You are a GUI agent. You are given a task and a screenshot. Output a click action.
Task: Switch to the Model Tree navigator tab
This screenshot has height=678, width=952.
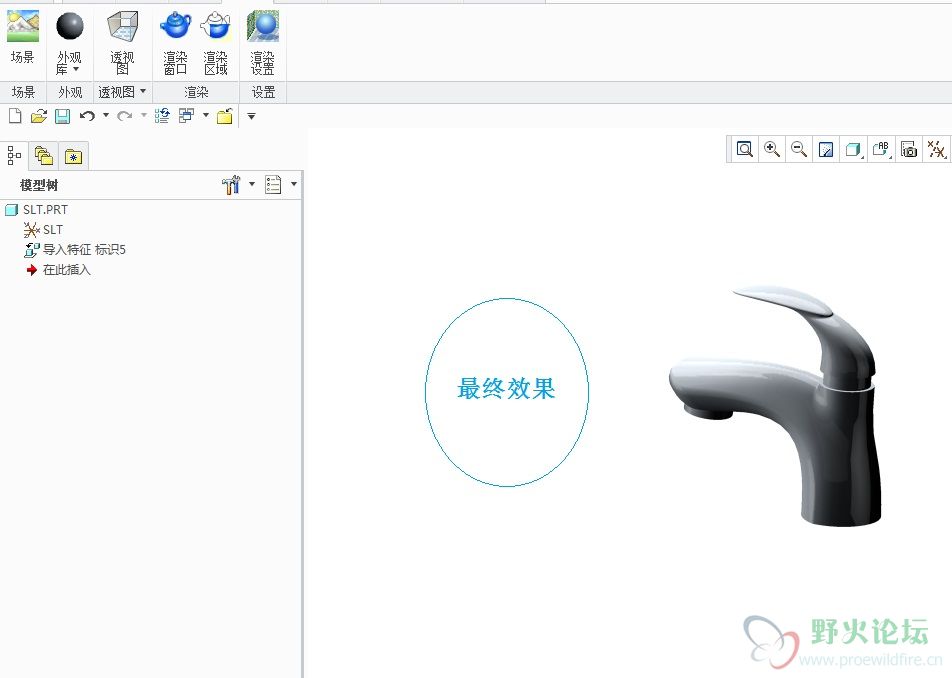[x=15, y=155]
